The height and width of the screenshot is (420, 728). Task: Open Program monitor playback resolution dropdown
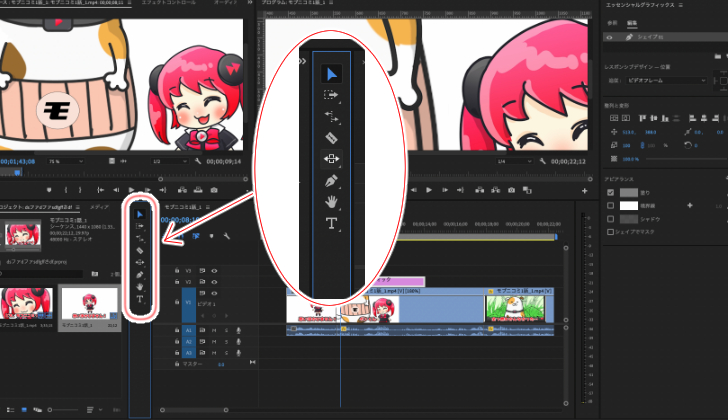point(514,161)
